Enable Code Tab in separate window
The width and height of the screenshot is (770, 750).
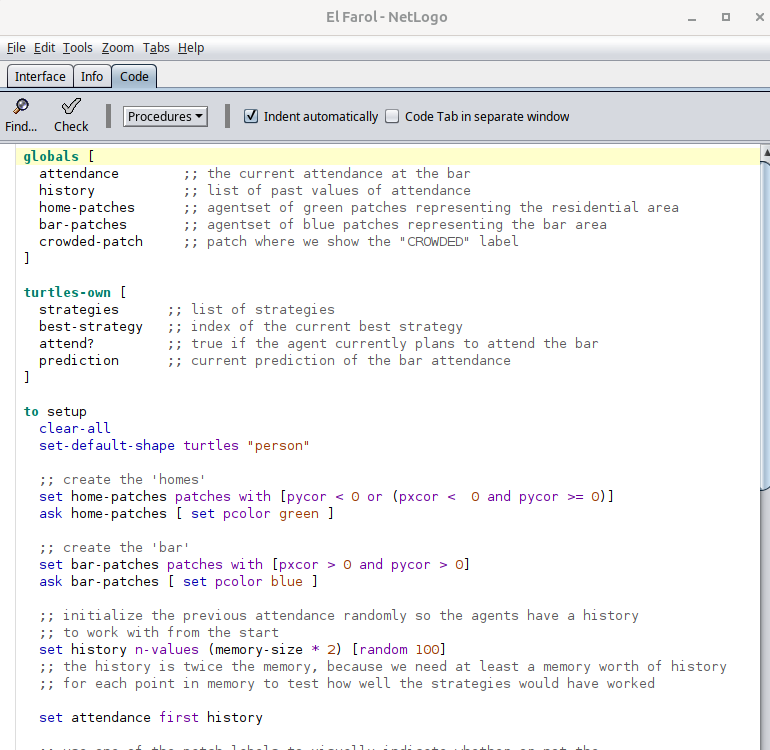tap(392, 116)
